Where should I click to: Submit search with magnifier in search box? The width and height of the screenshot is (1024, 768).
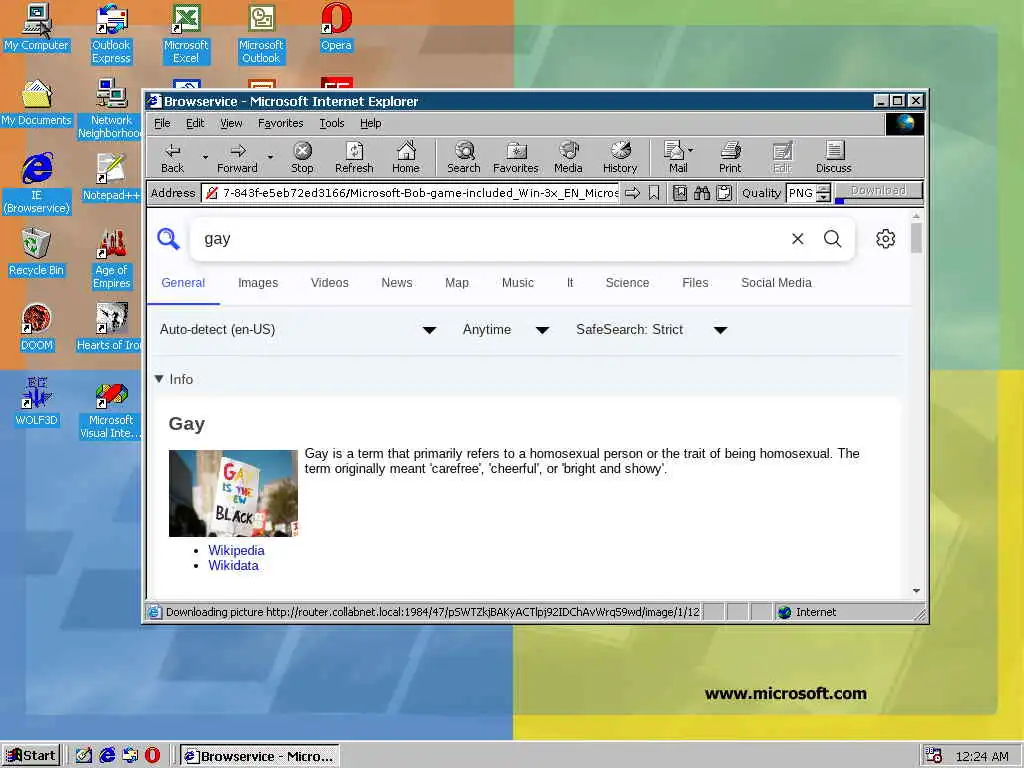click(x=833, y=239)
